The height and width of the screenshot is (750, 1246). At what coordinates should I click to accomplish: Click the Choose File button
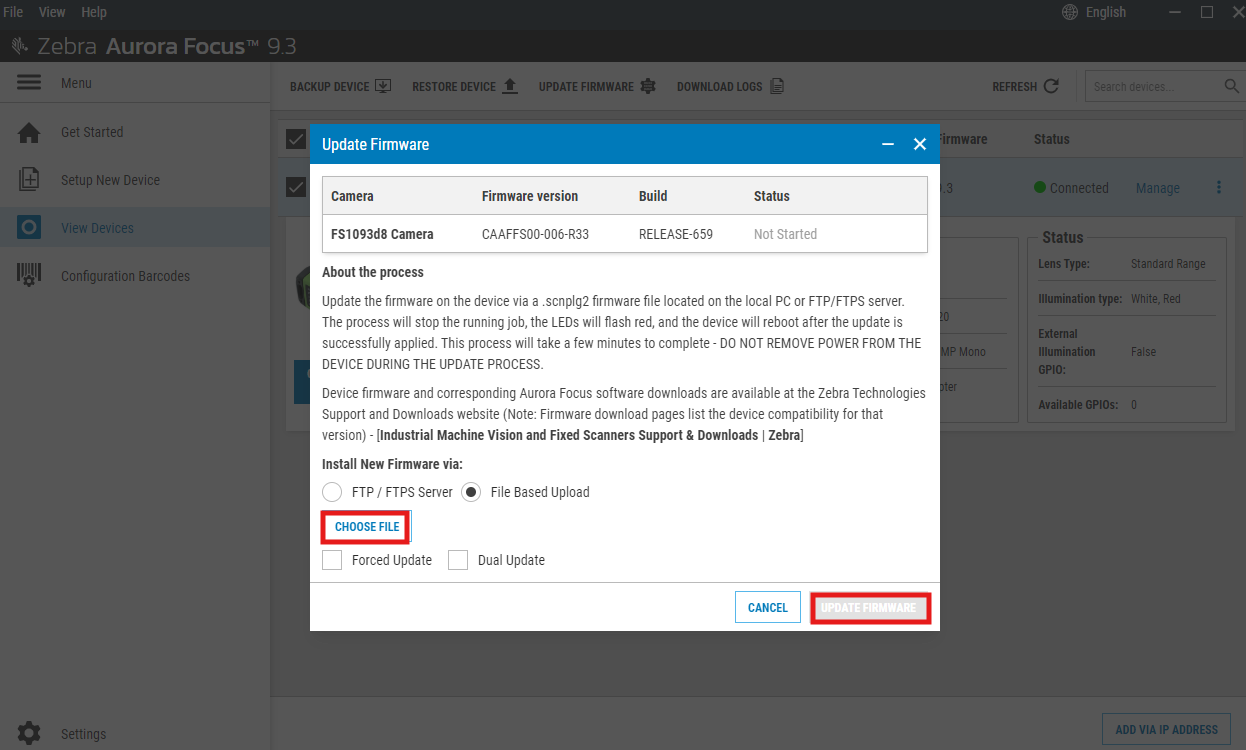coord(367,527)
